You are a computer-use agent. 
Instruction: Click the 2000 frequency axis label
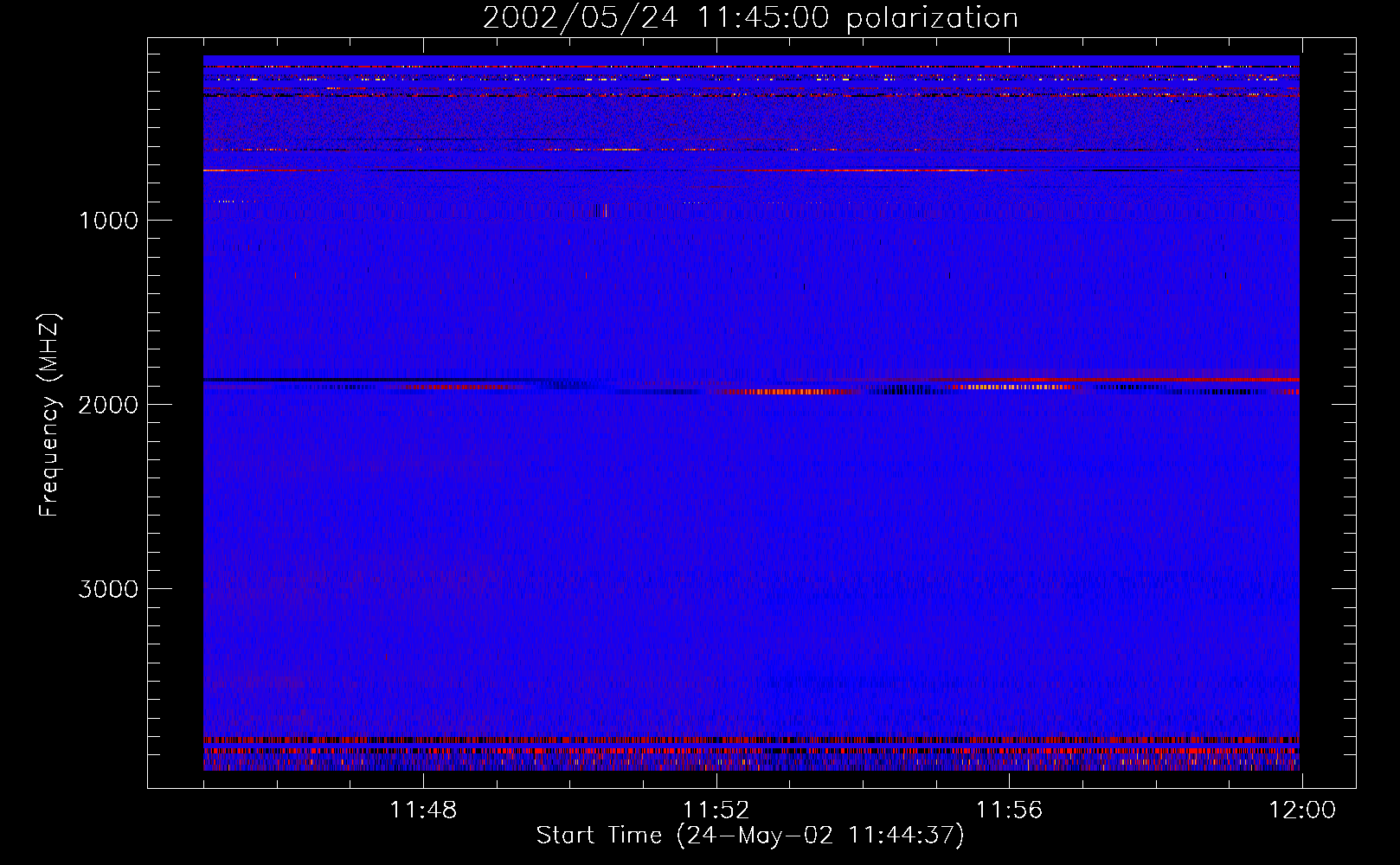[108, 405]
